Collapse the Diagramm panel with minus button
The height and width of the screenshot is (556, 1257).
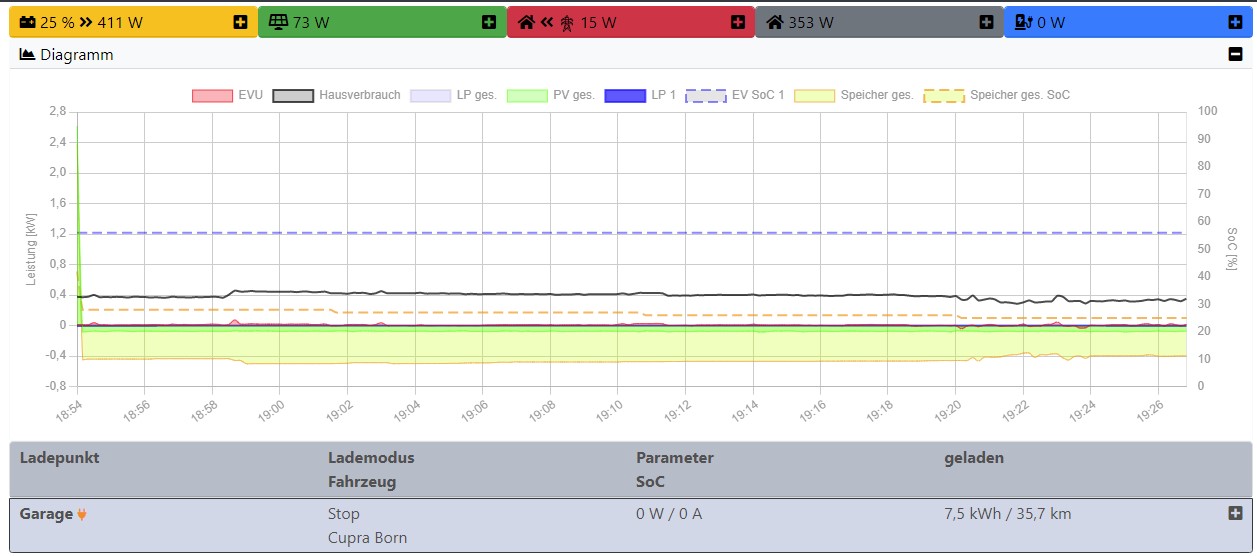(1235, 55)
